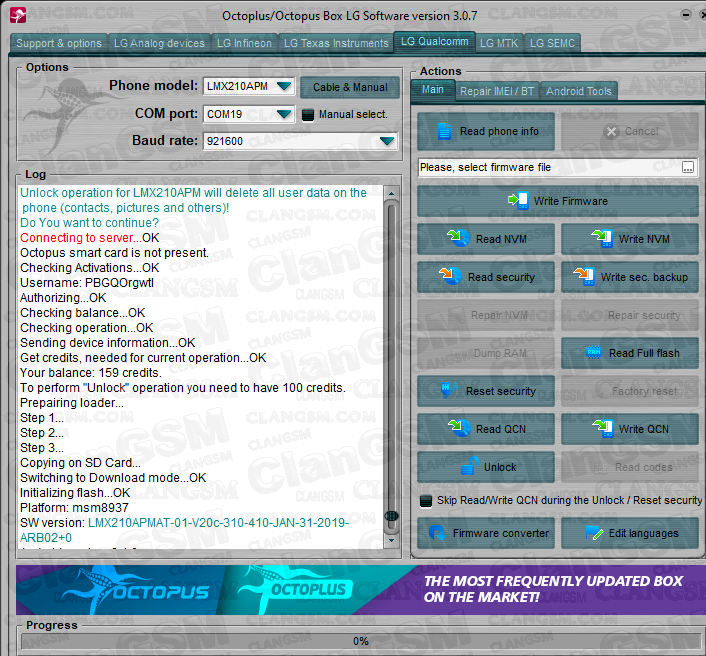This screenshot has height=656, width=706.
Task: Switch to LG Analog devices tab
Action: pos(159,43)
